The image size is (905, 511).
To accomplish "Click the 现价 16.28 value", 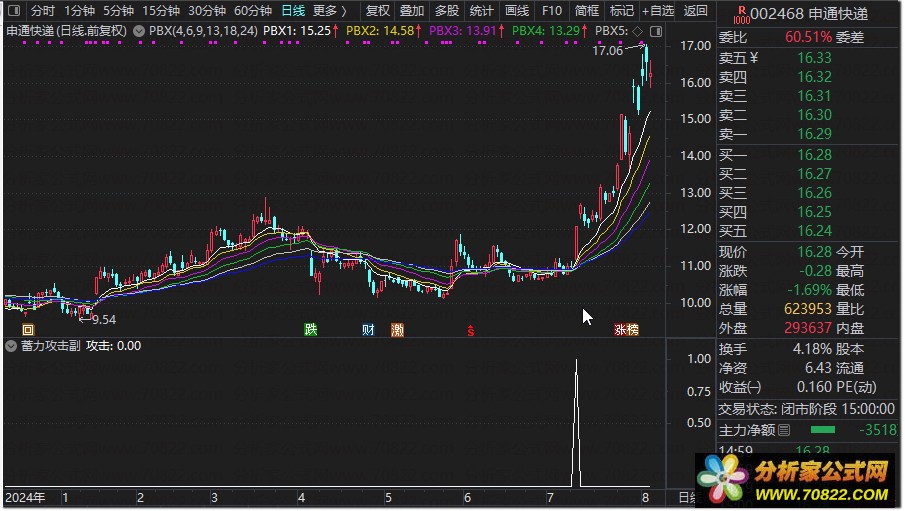I will coord(814,252).
